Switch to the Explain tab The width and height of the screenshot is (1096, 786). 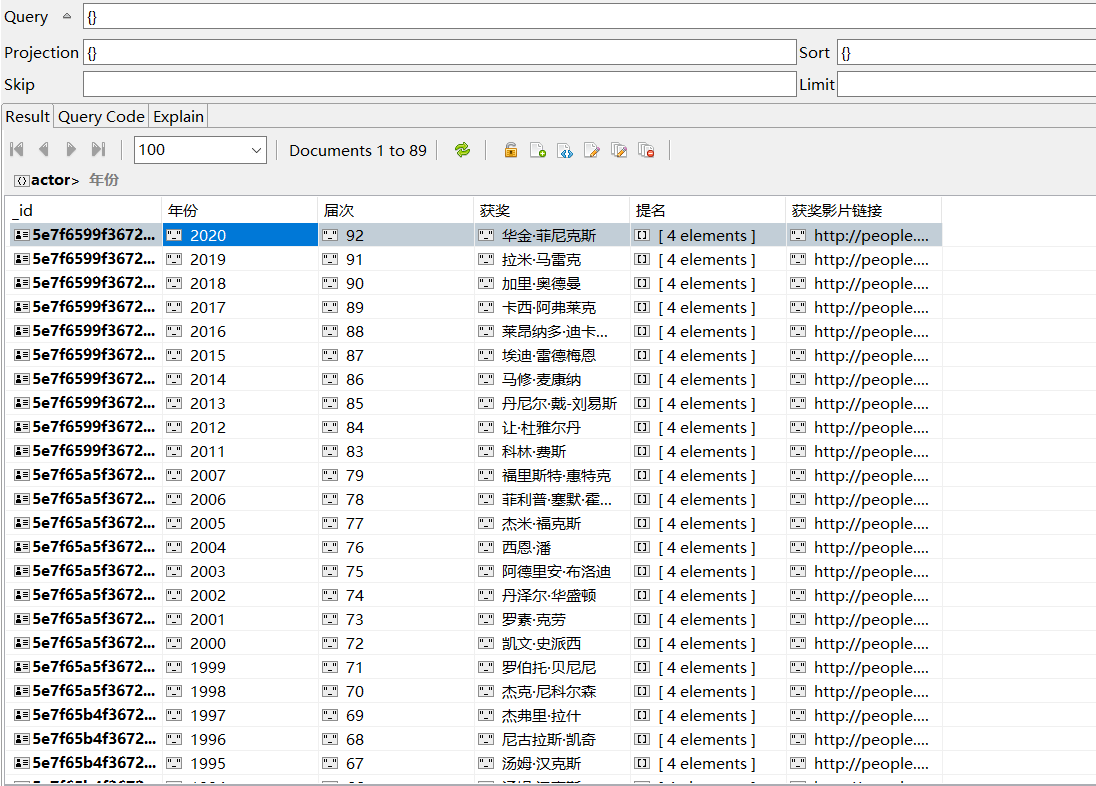pos(178,116)
